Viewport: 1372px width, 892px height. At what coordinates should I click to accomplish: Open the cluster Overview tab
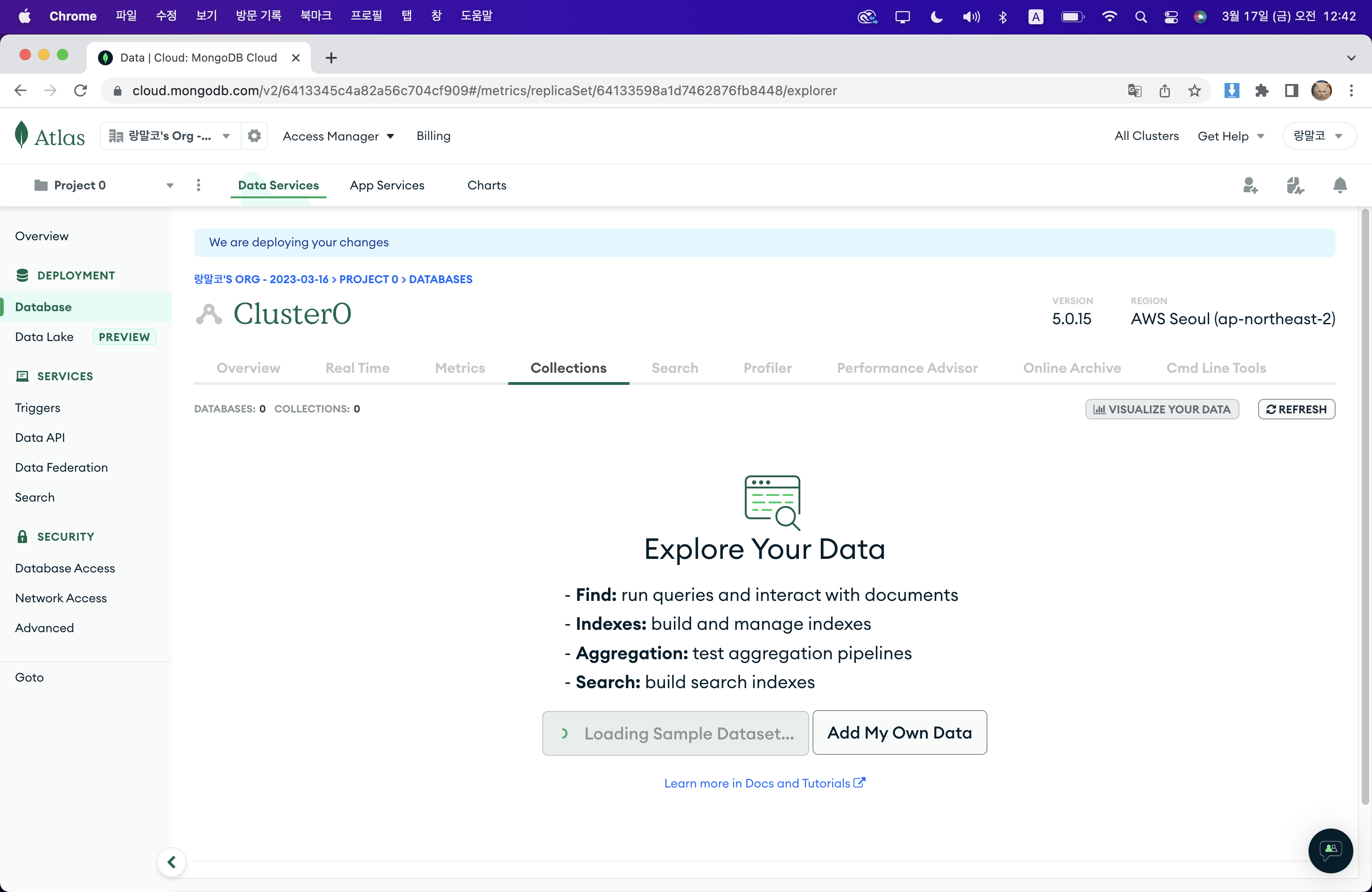tap(248, 368)
